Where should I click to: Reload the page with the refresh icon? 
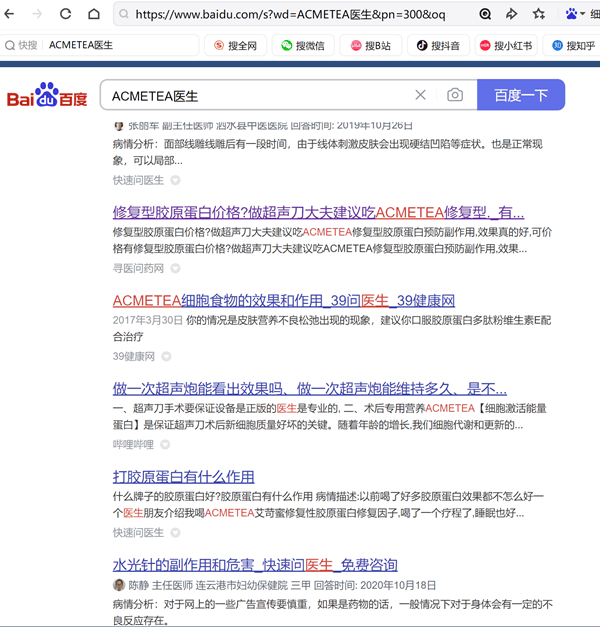point(66,14)
